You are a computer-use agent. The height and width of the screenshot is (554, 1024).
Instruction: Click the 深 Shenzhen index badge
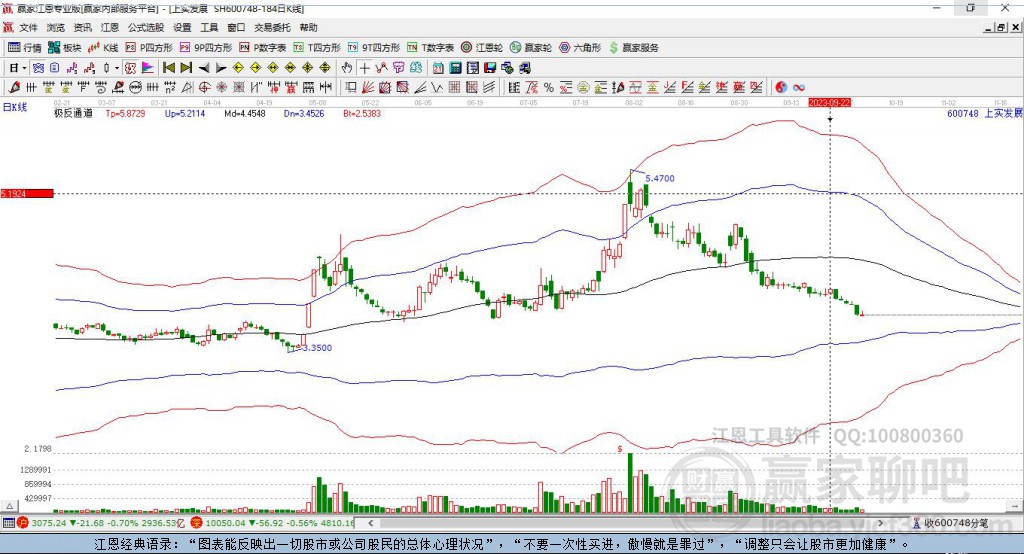[x=197, y=523]
